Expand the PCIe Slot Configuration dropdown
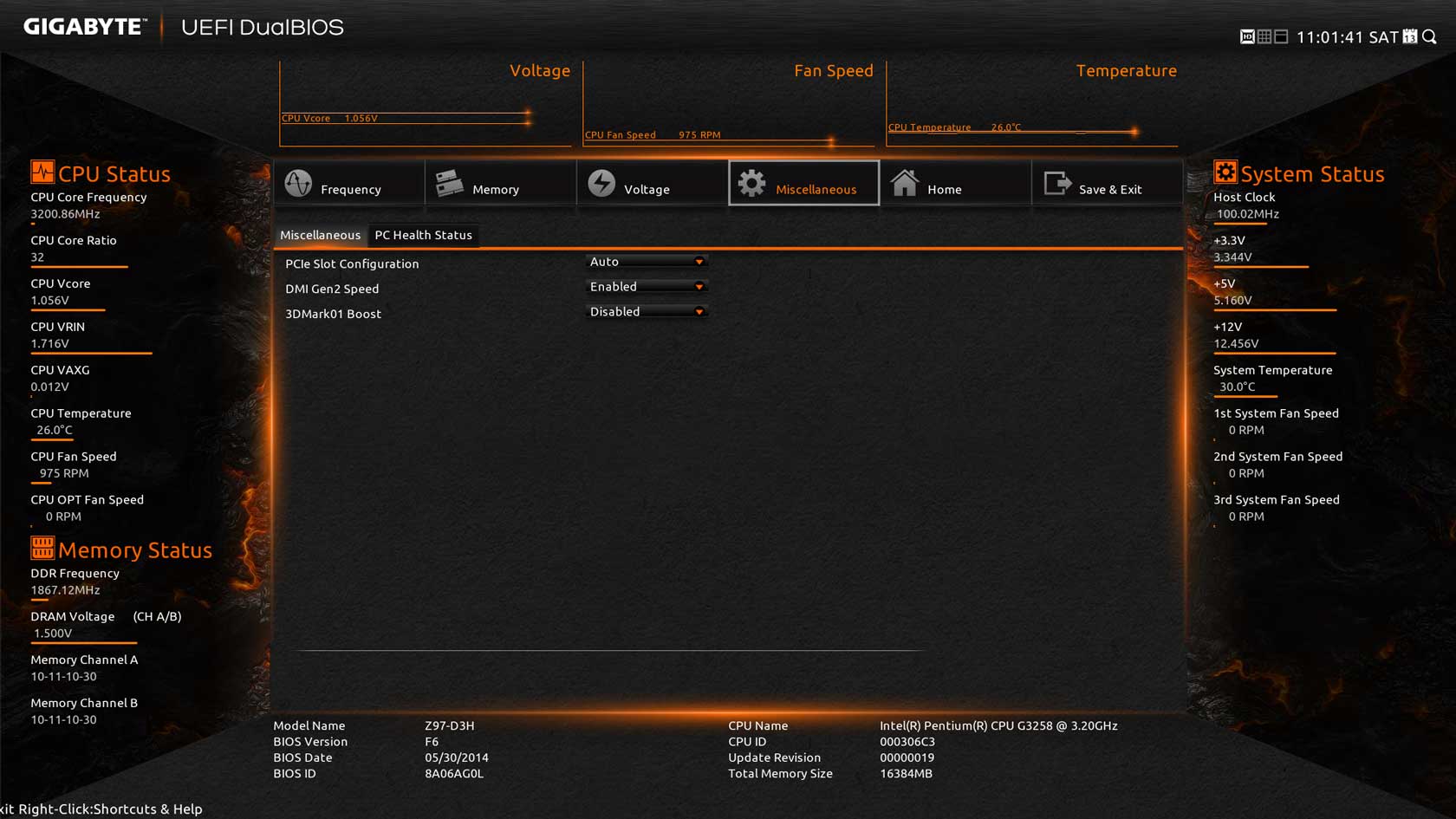Image resolution: width=1456 pixels, height=819 pixels. coord(647,262)
